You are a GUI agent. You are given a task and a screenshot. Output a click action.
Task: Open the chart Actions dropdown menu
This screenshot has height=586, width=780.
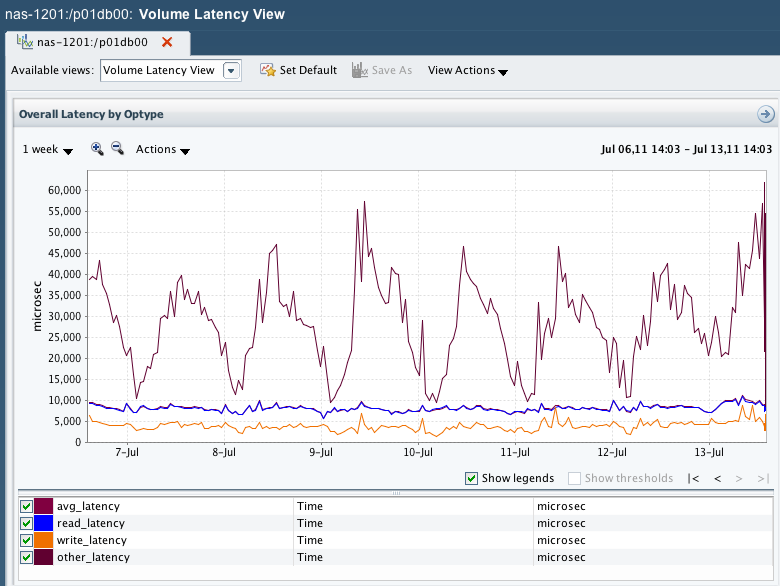(x=163, y=150)
